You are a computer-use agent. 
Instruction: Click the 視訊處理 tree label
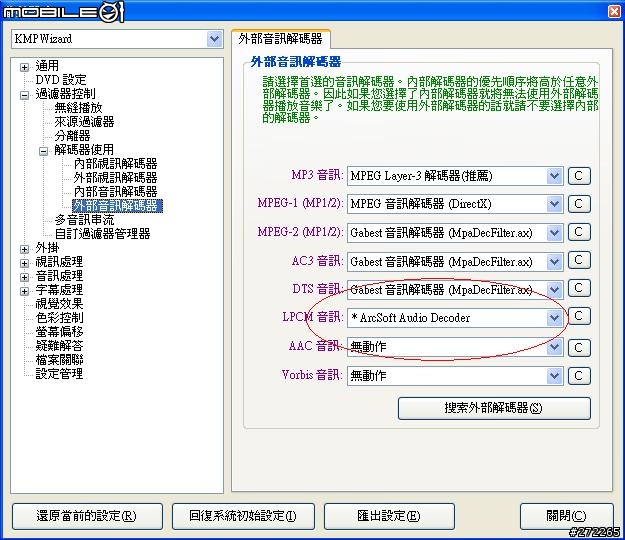(59, 262)
